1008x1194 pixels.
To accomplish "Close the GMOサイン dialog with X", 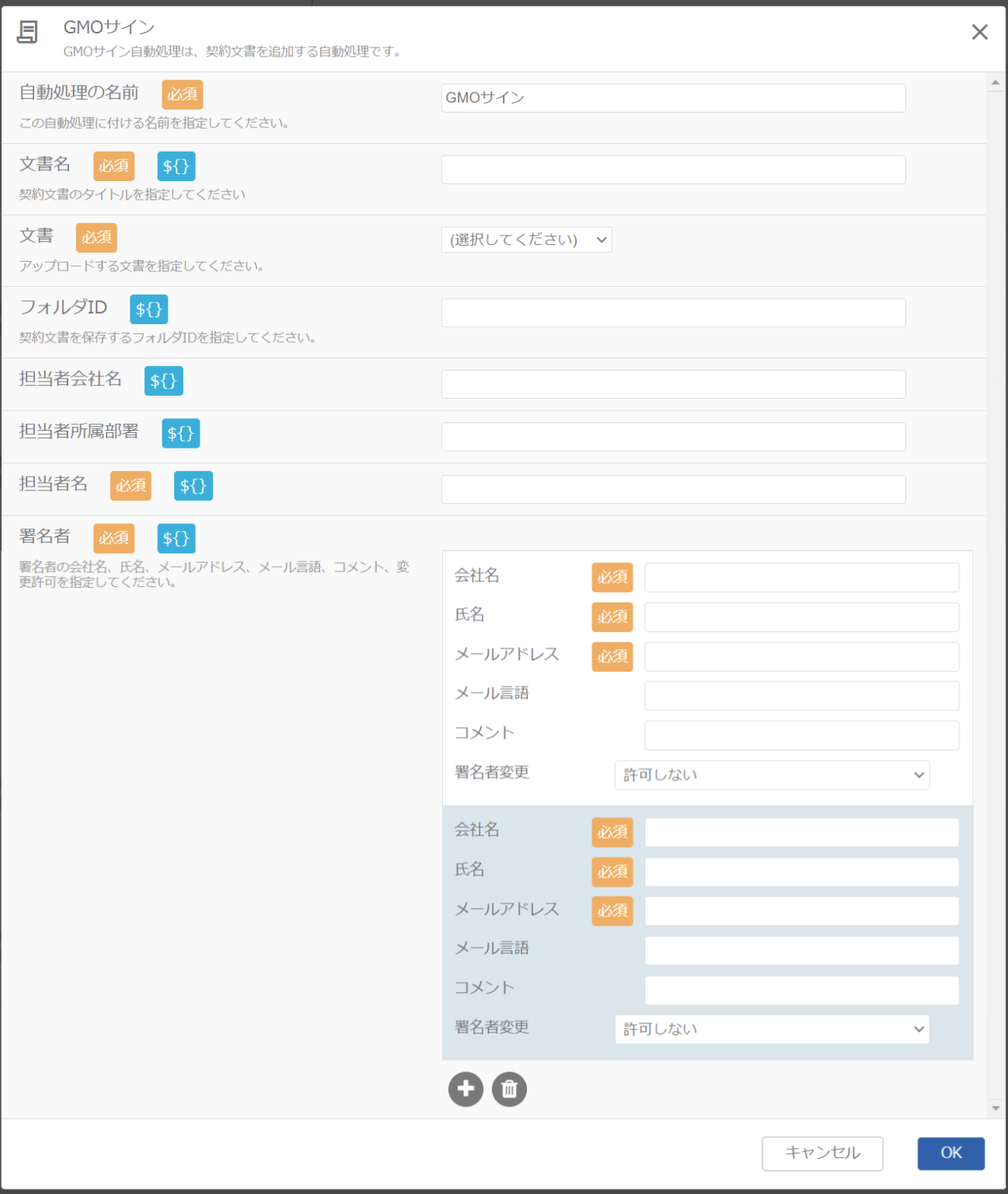I will pyautogui.click(x=979, y=32).
